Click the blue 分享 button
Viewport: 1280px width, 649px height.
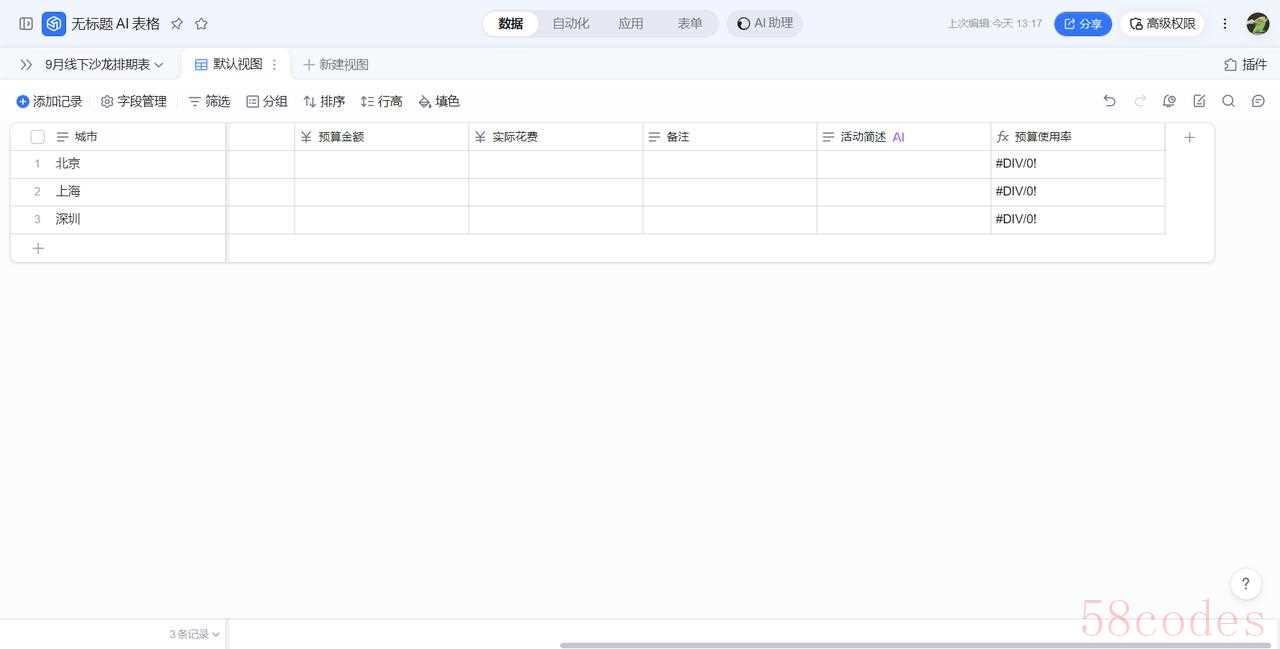(x=1082, y=24)
